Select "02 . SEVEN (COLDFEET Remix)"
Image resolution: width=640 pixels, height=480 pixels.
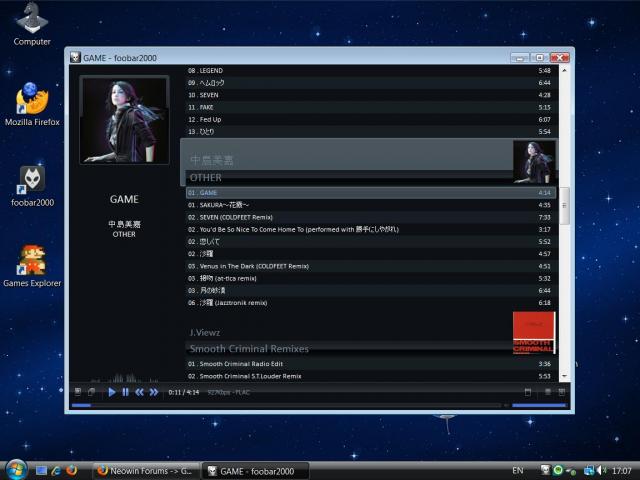point(369,217)
